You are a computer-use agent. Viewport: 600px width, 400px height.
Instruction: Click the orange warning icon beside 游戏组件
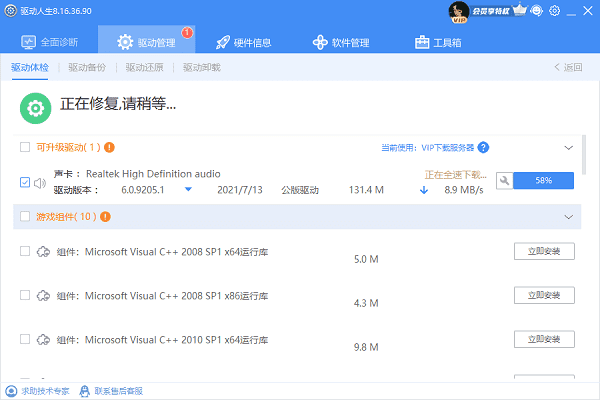point(105,217)
